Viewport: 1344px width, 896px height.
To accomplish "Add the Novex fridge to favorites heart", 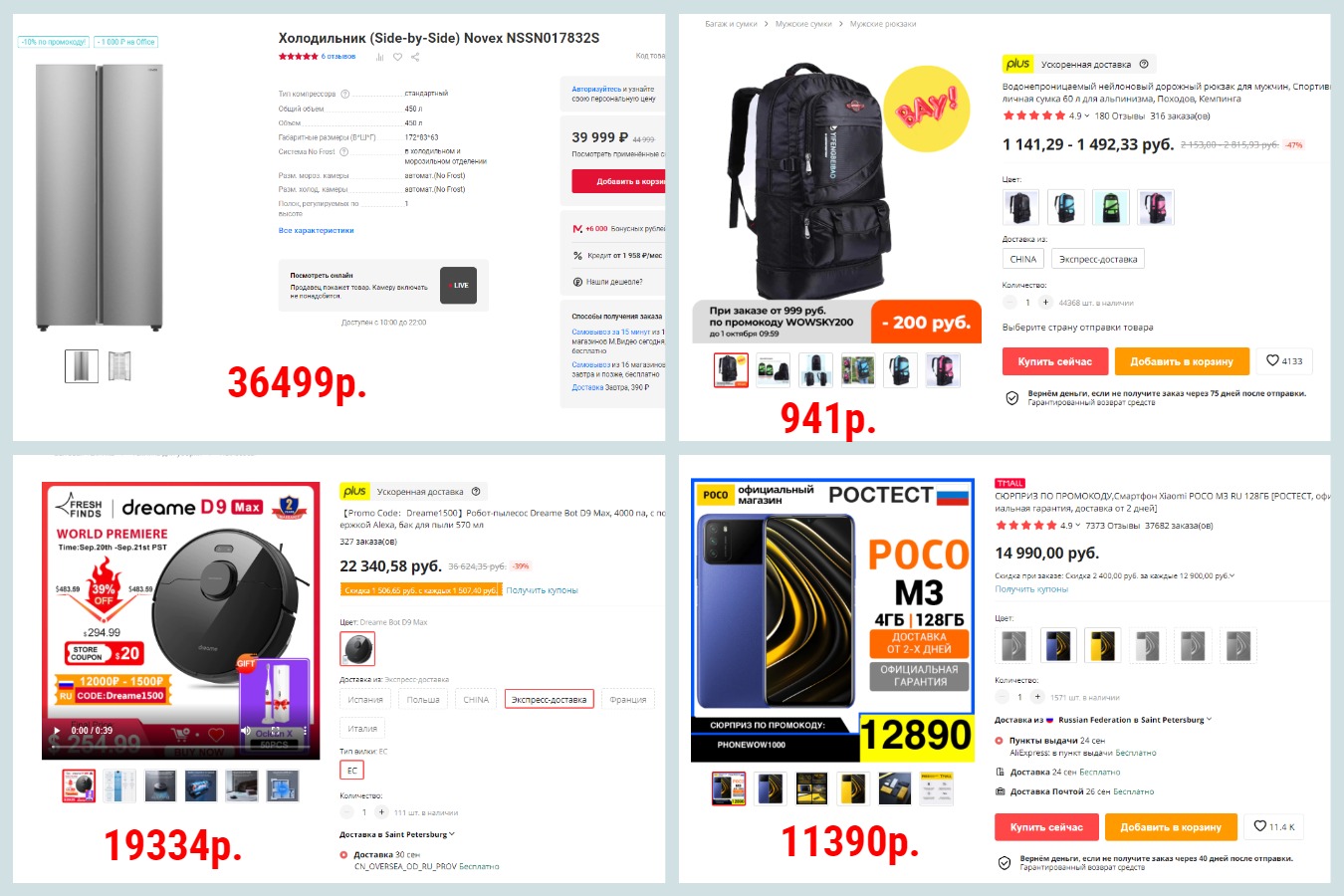I will pyautogui.click(x=397, y=57).
